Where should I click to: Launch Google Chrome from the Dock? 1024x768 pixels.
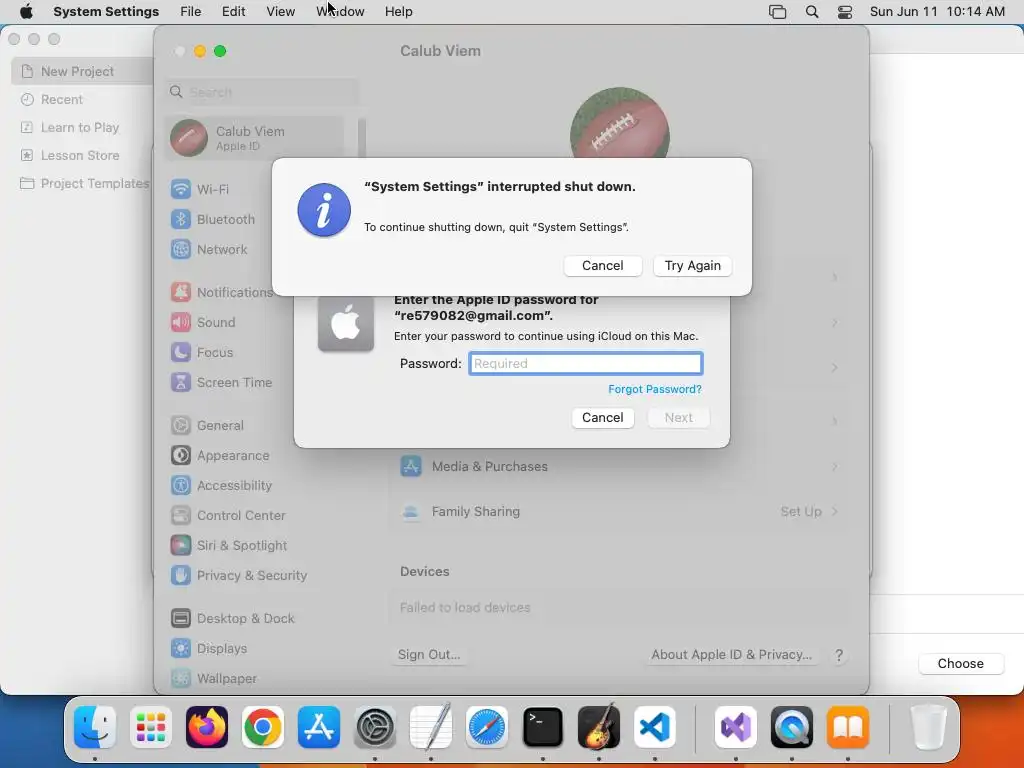pos(263,727)
